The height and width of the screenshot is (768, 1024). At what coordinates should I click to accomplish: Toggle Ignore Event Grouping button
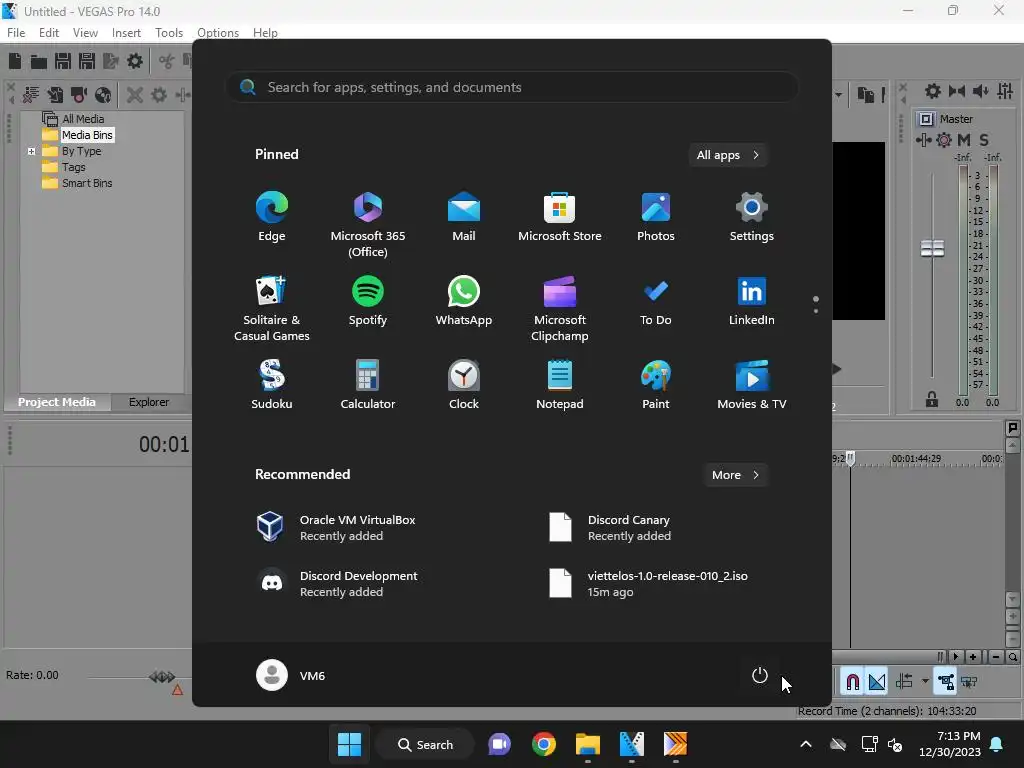click(970, 682)
